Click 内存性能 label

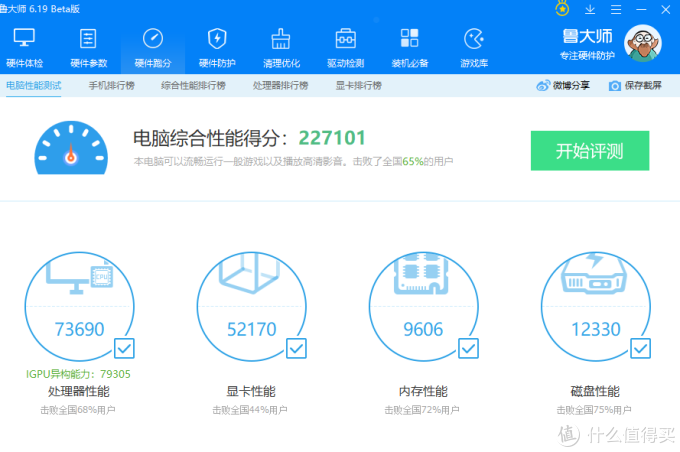(423, 391)
